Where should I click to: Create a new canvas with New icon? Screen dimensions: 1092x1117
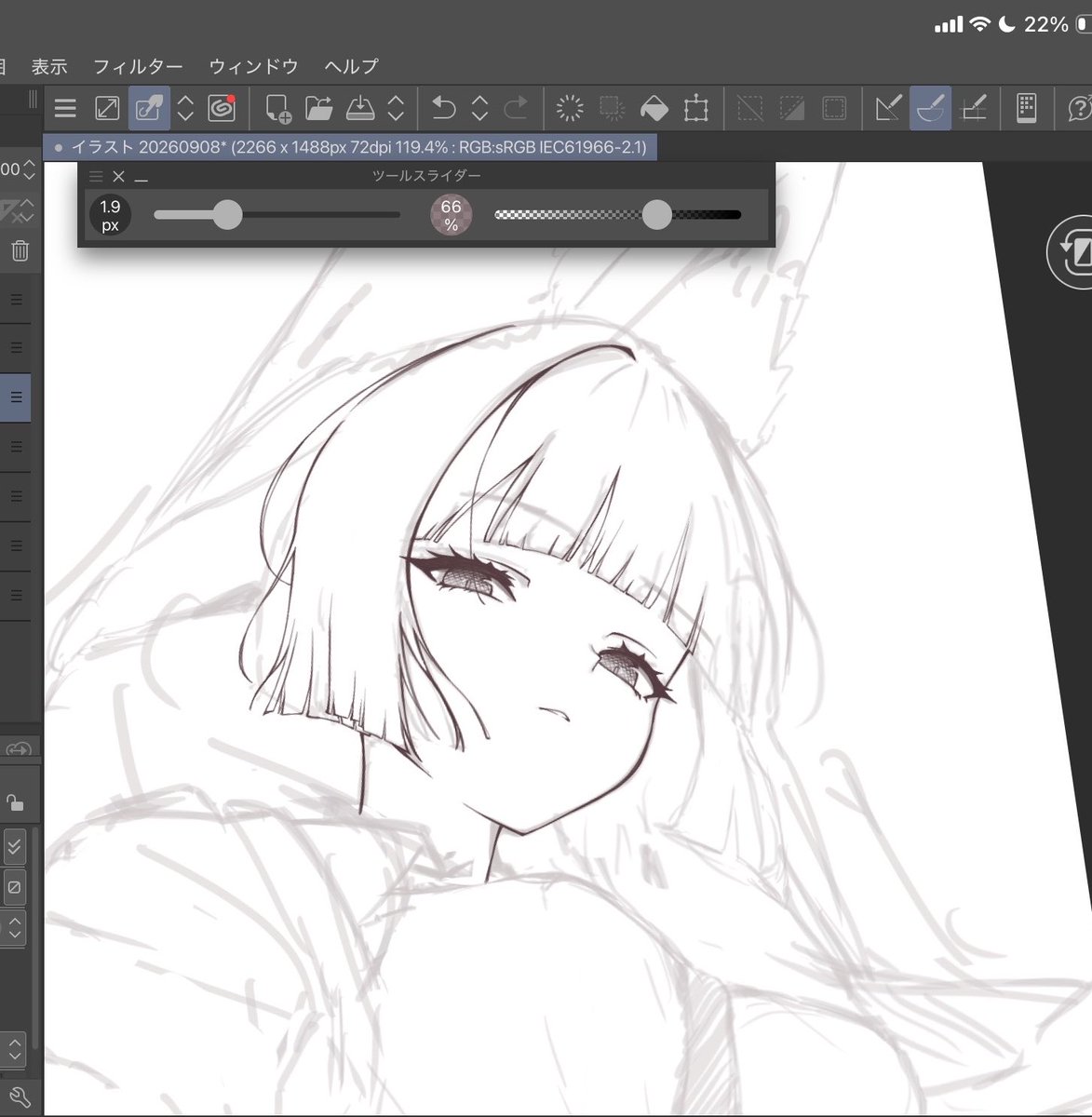[278, 109]
